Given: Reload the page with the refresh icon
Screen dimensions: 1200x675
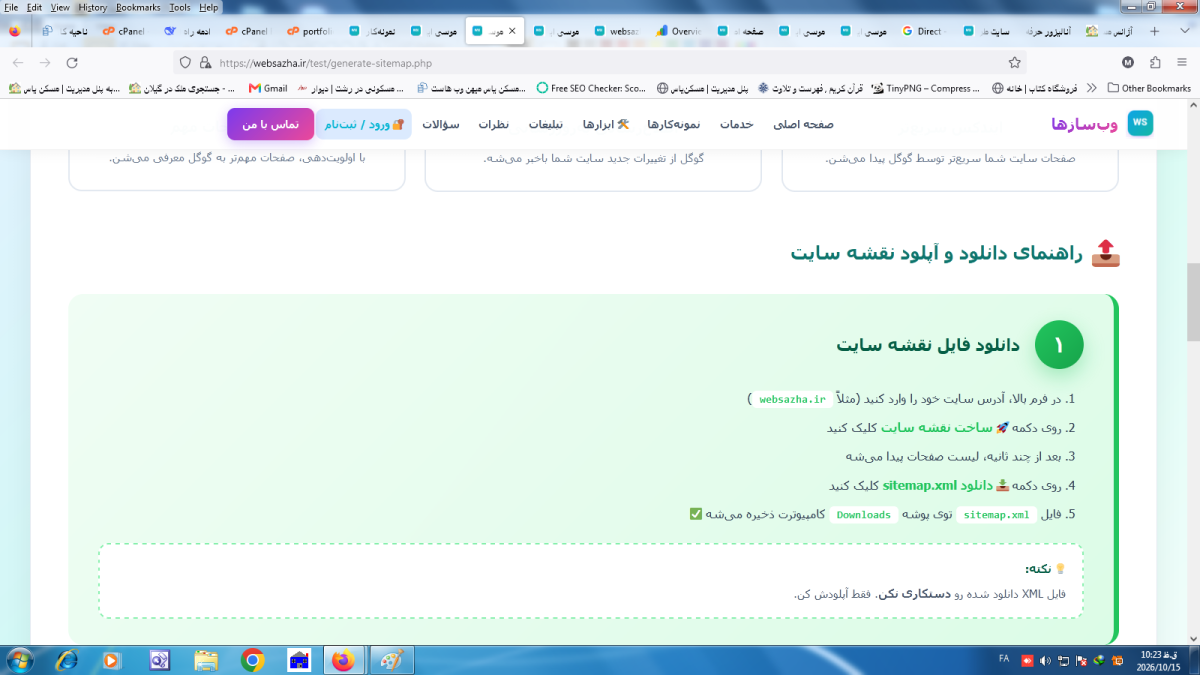Looking at the screenshot, I should click(72, 62).
